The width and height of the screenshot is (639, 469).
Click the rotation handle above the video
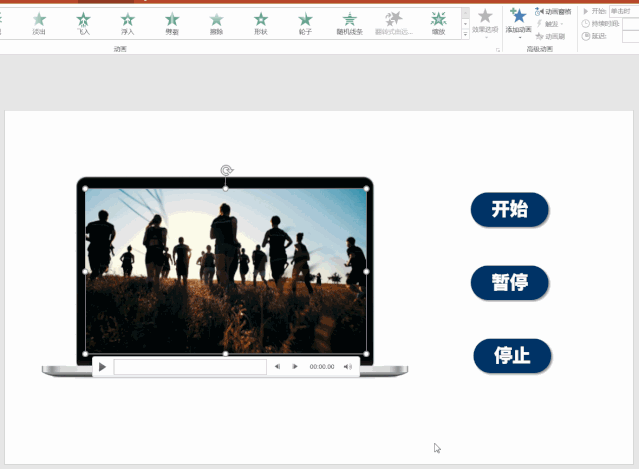(227, 170)
